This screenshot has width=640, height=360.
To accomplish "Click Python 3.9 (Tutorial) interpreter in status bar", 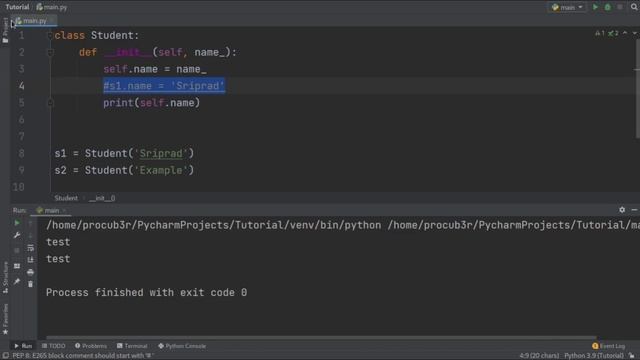I will point(593,356).
